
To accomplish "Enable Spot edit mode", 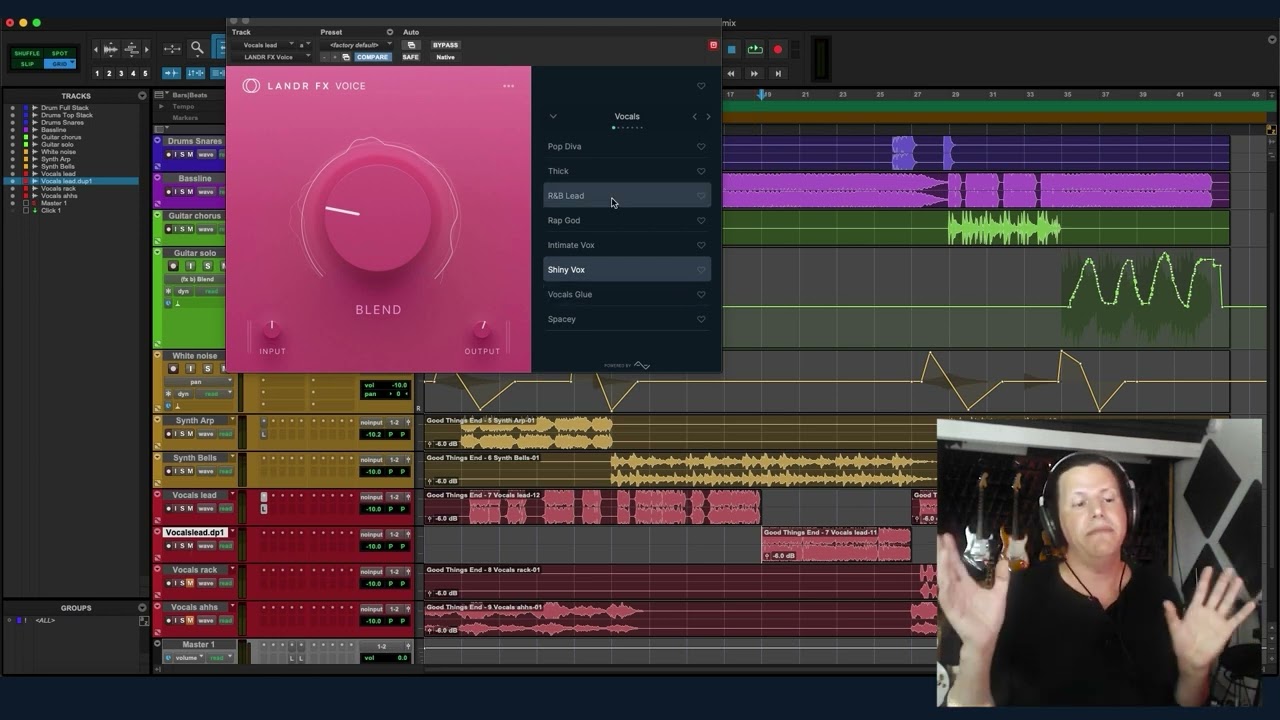I will pyautogui.click(x=60, y=53).
